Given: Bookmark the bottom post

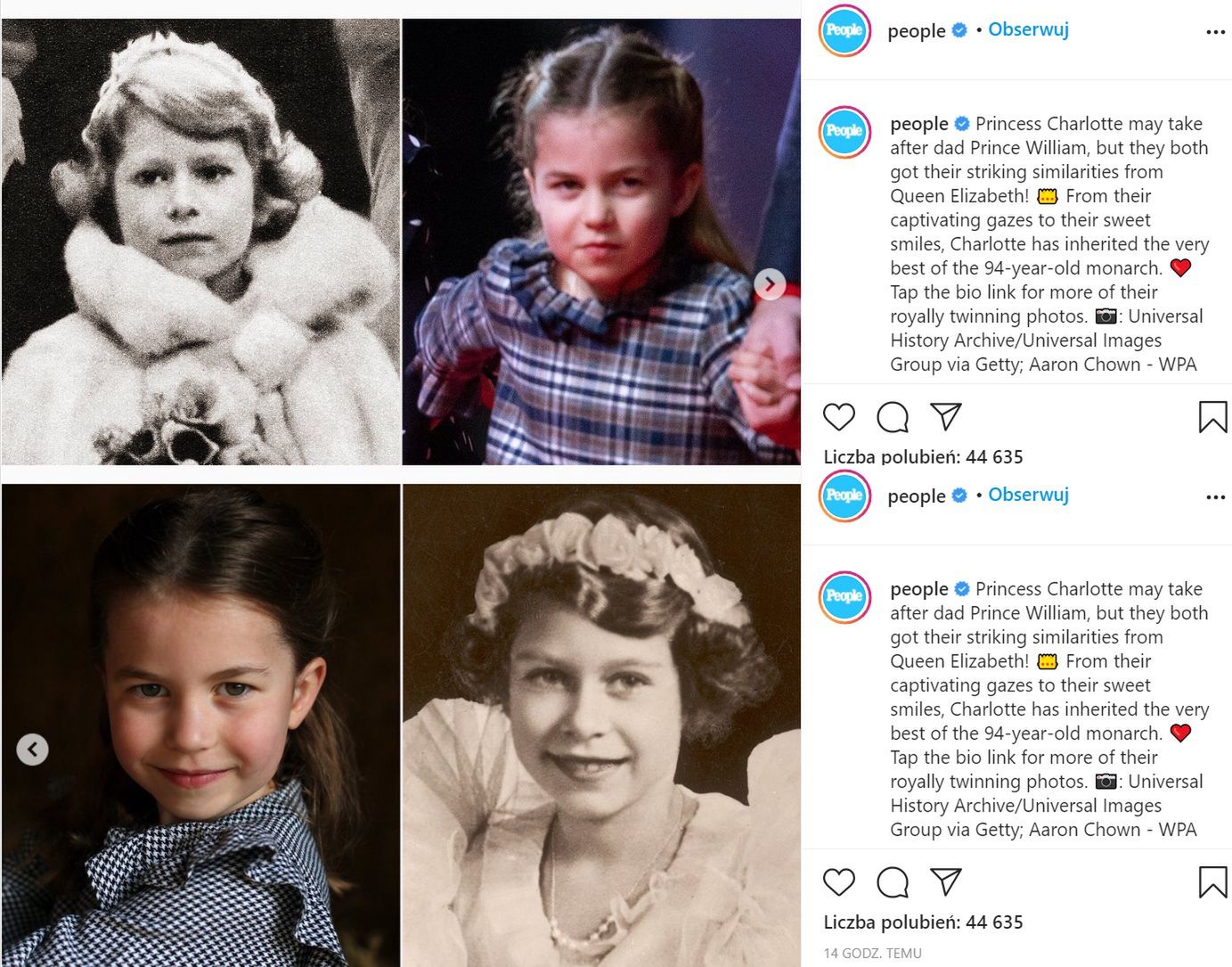Looking at the screenshot, I should (1212, 881).
